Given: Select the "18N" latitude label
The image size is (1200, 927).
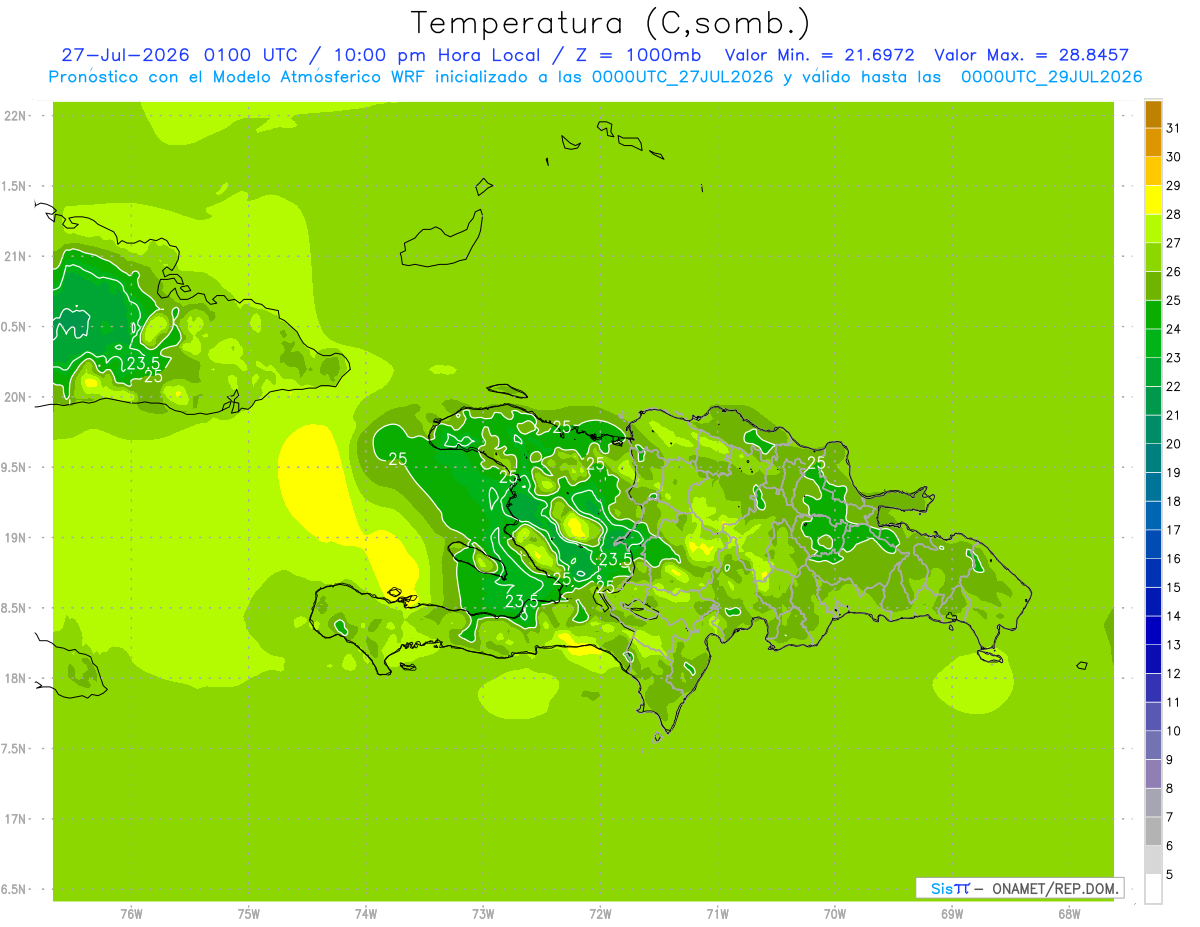Looking at the screenshot, I should pos(15,678).
